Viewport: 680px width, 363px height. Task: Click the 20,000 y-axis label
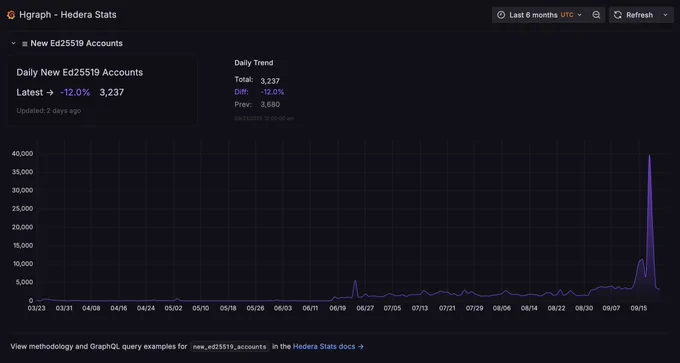(x=23, y=227)
